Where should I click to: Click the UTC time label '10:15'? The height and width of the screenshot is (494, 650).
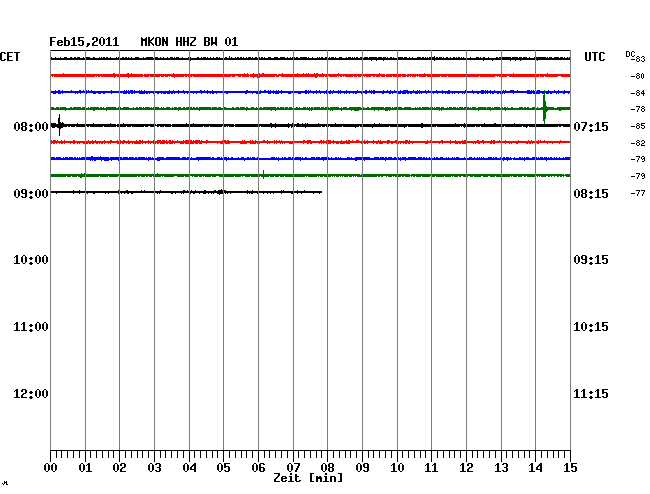pyautogui.click(x=591, y=327)
